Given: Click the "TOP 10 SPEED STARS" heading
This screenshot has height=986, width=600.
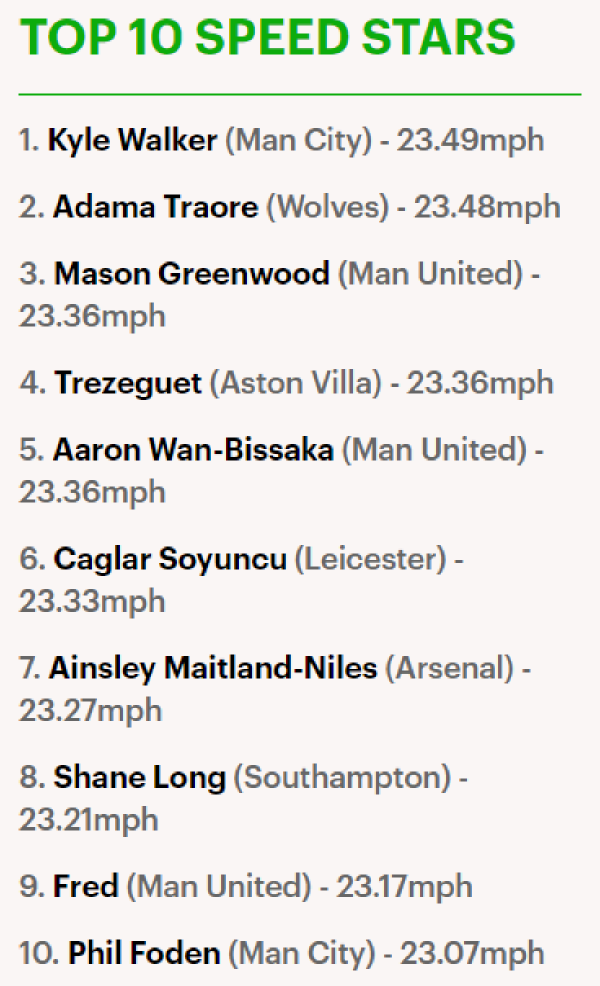Looking at the screenshot, I should (x=267, y=39).
